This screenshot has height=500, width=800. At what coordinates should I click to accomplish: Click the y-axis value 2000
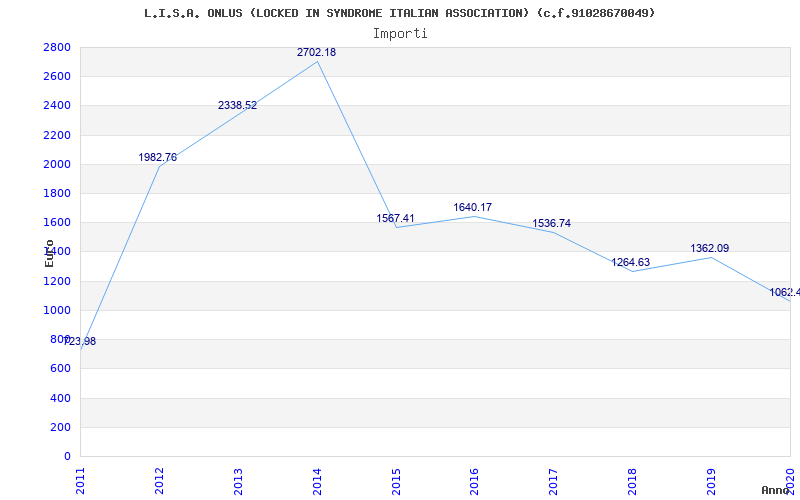click(57, 164)
